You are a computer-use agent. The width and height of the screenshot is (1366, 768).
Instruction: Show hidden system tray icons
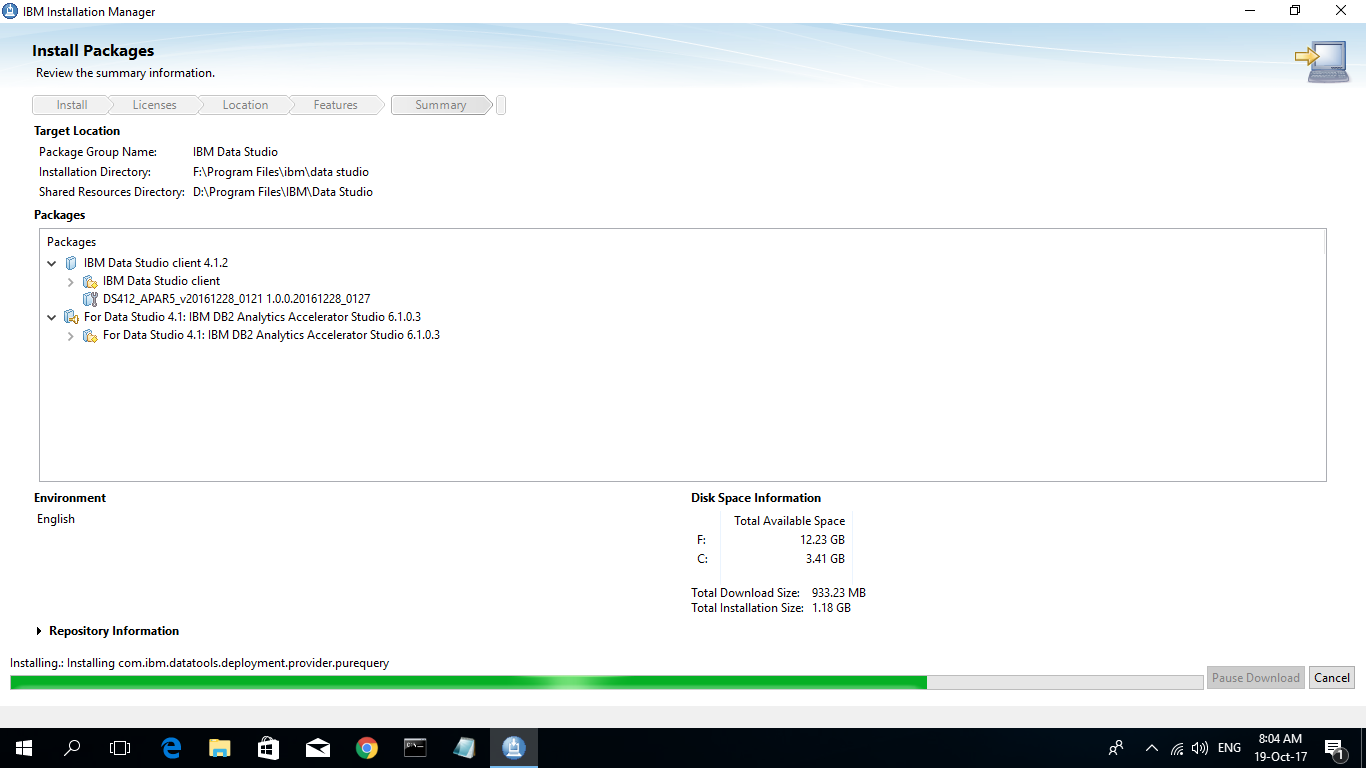(1151, 747)
